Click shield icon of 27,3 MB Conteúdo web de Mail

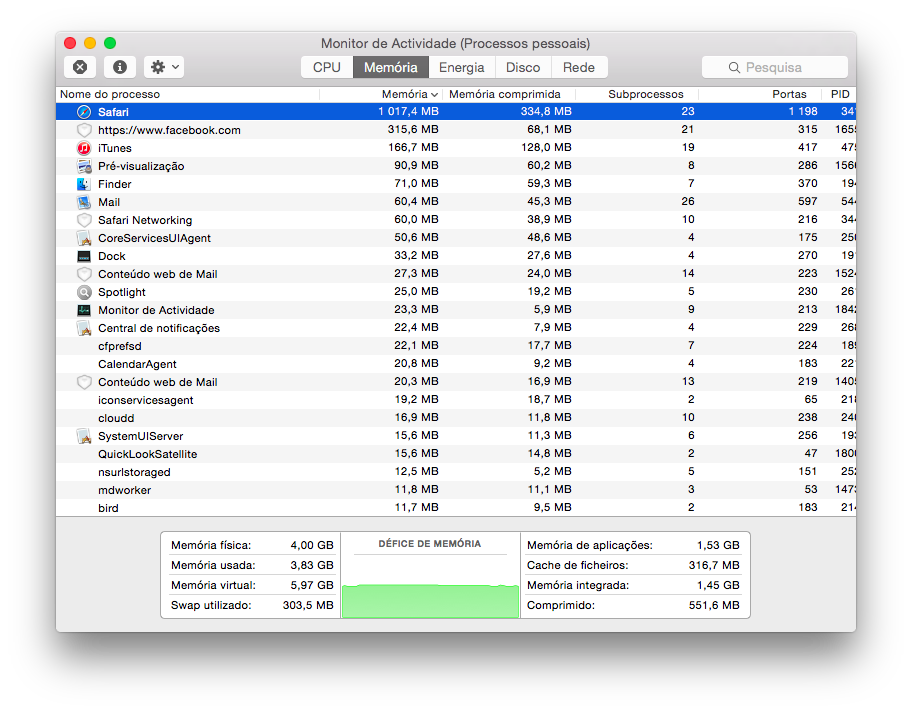(84, 274)
